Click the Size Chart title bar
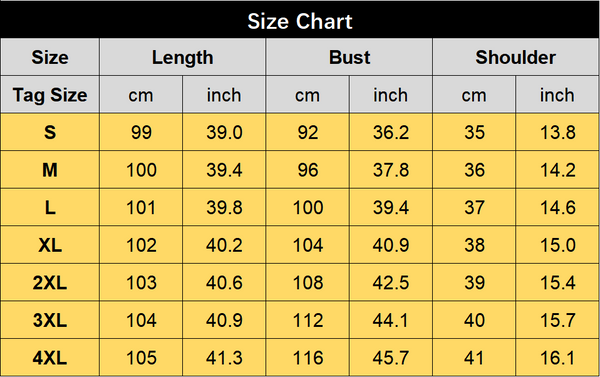This screenshot has height=377, width=600. coord(300,20)
